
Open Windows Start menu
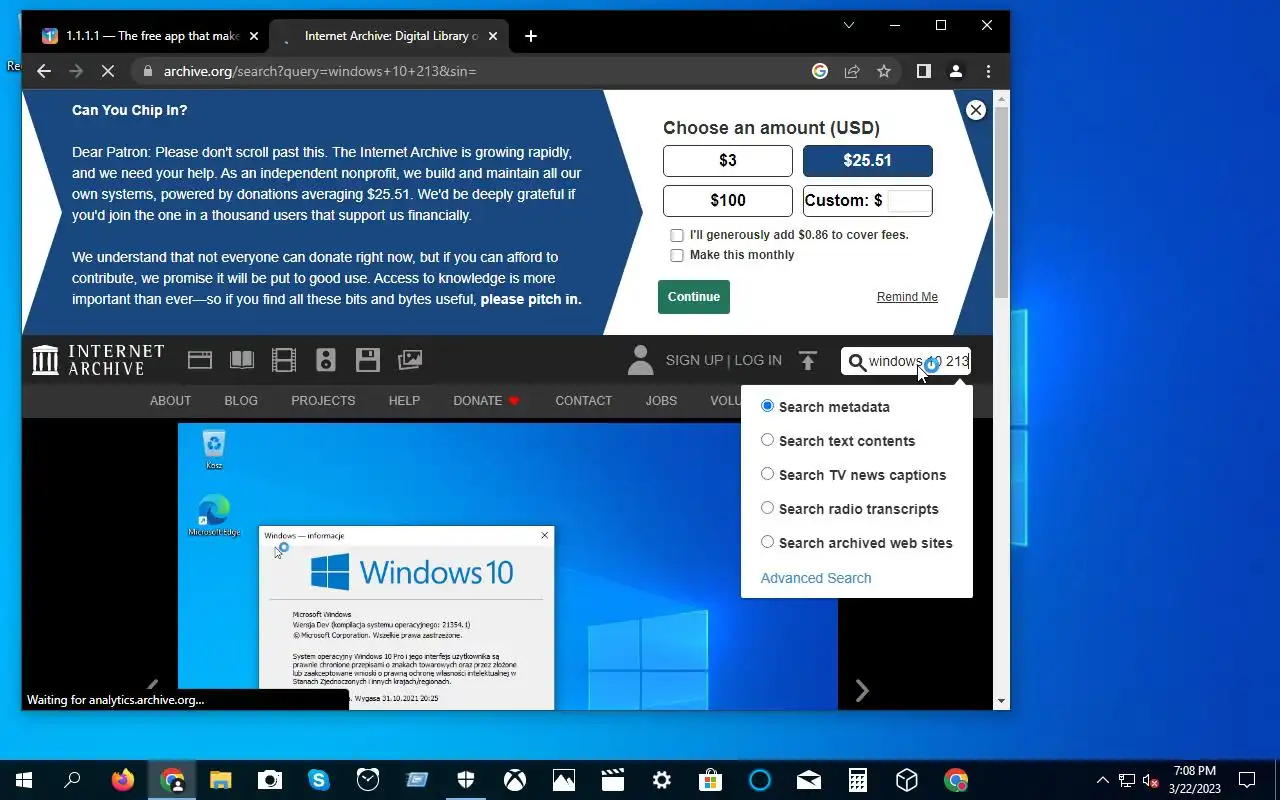[24, 780]
